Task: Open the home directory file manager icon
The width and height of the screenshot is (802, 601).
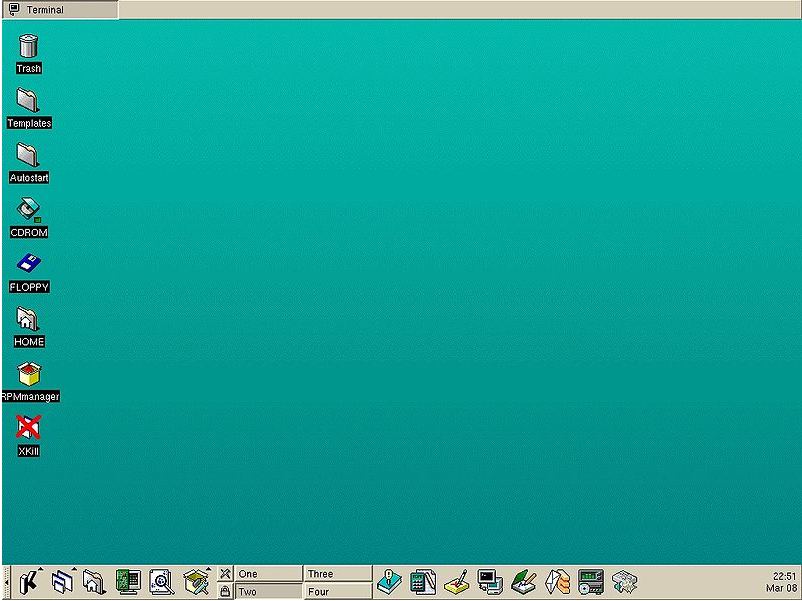Action: 95,581
